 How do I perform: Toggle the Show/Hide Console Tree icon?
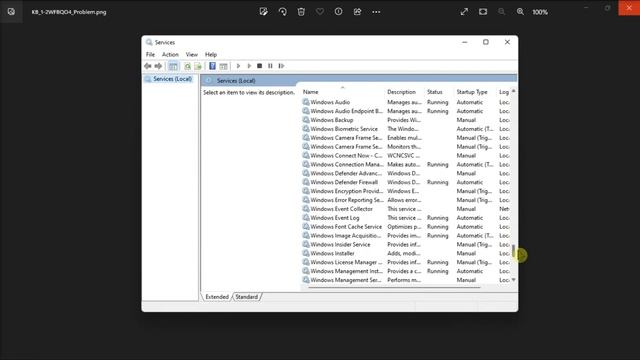[173, 66]
